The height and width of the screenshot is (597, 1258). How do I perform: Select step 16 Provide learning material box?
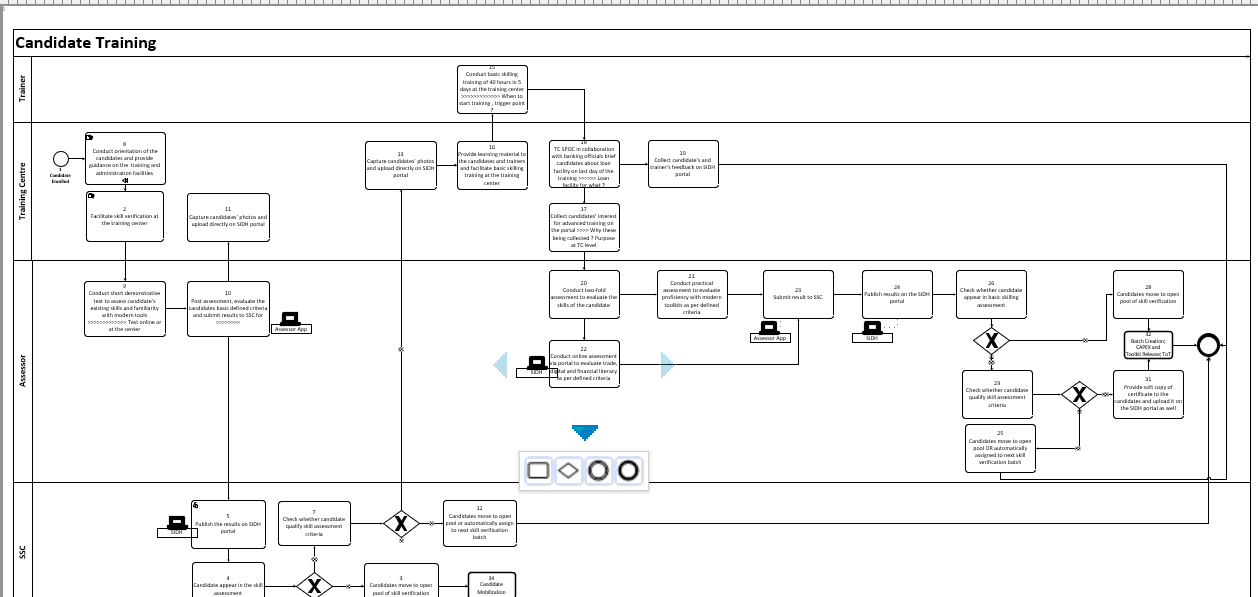coord(492,165)
